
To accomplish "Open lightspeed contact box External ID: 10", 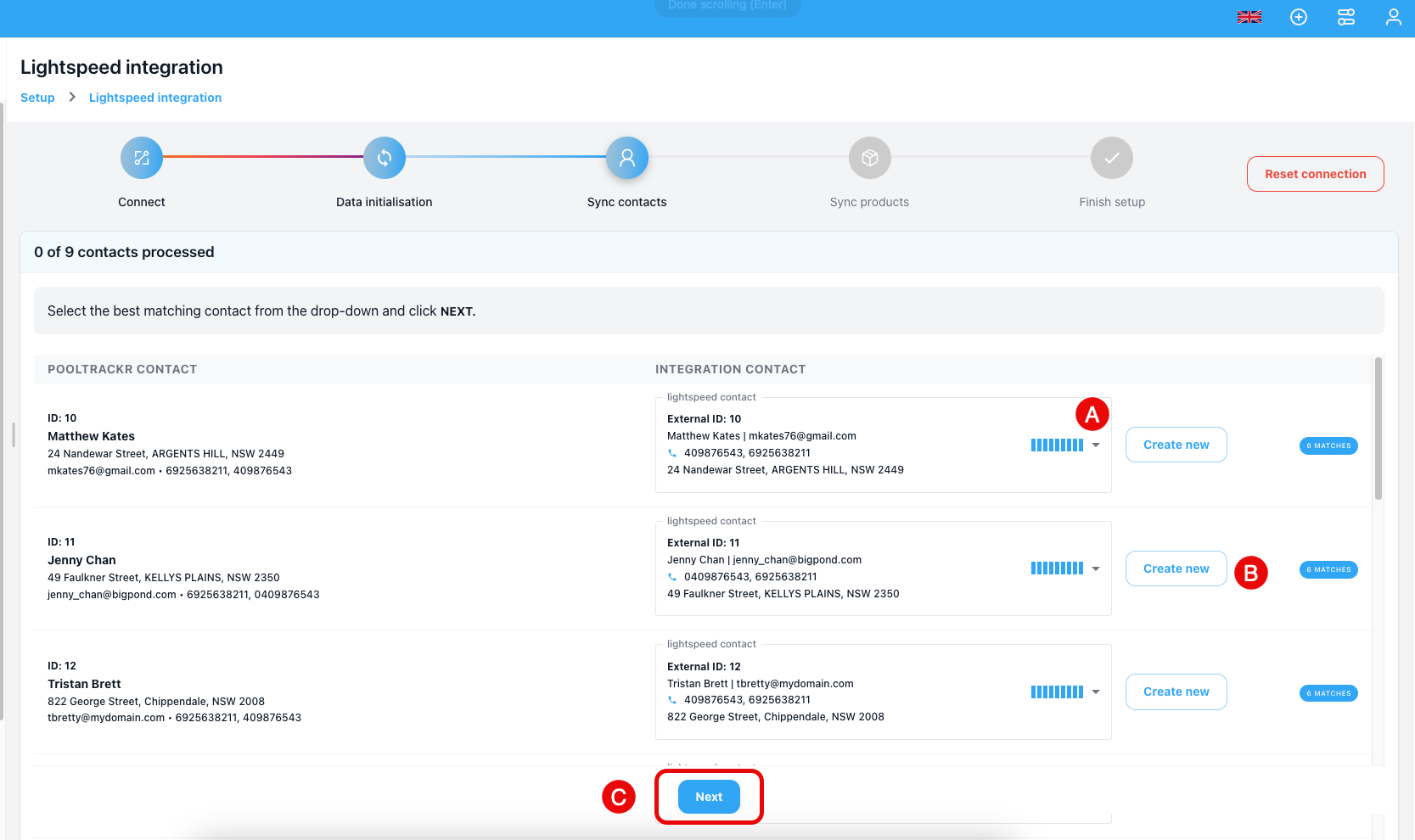I will coord(884,445).
